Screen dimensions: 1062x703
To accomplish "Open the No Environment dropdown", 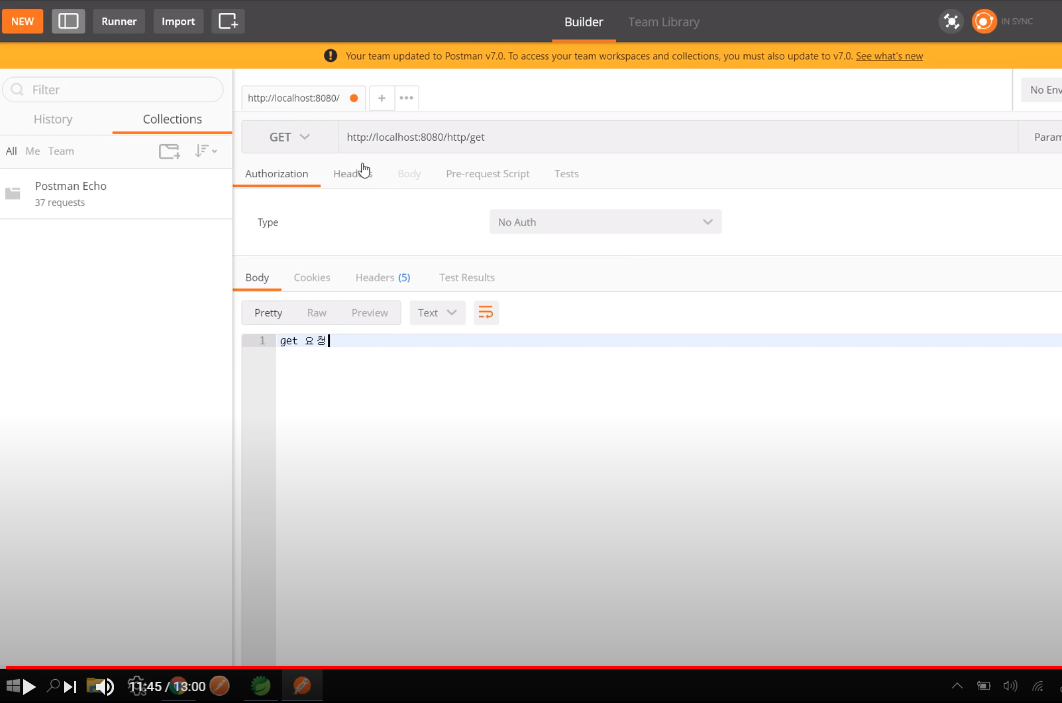I will click(1042, 89).
